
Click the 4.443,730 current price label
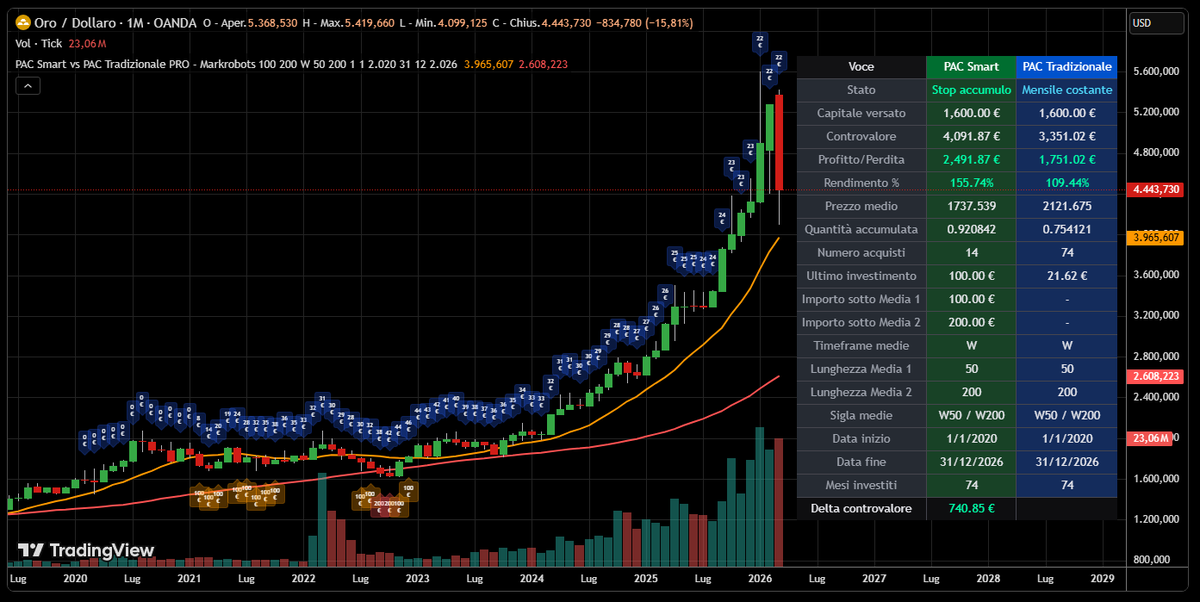click(x=1154, y=190)
